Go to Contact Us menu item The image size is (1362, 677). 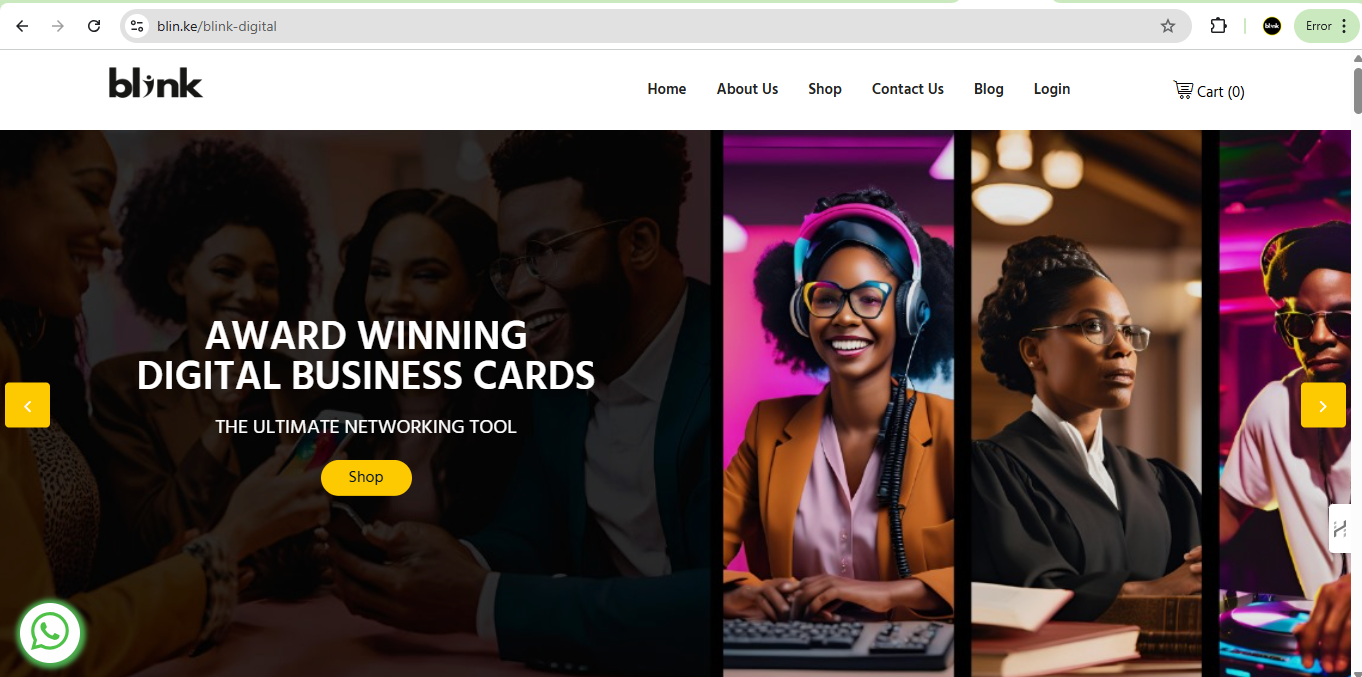[908, 89]
